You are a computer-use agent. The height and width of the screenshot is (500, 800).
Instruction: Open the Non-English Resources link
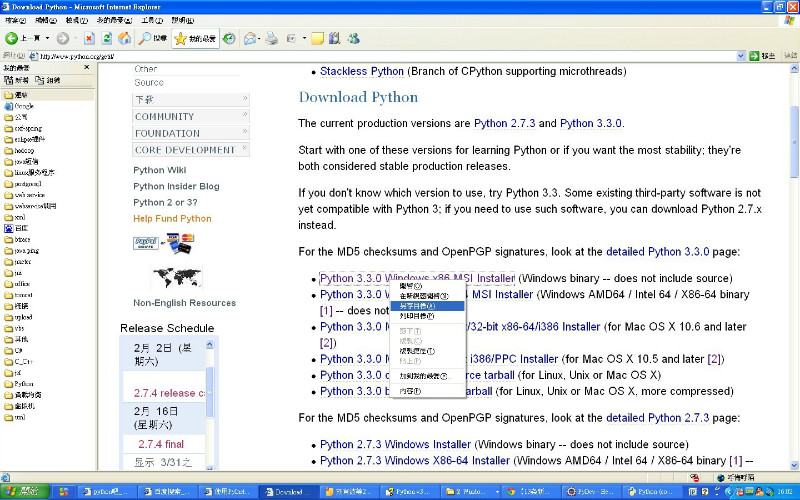click(x=185, y=303)
